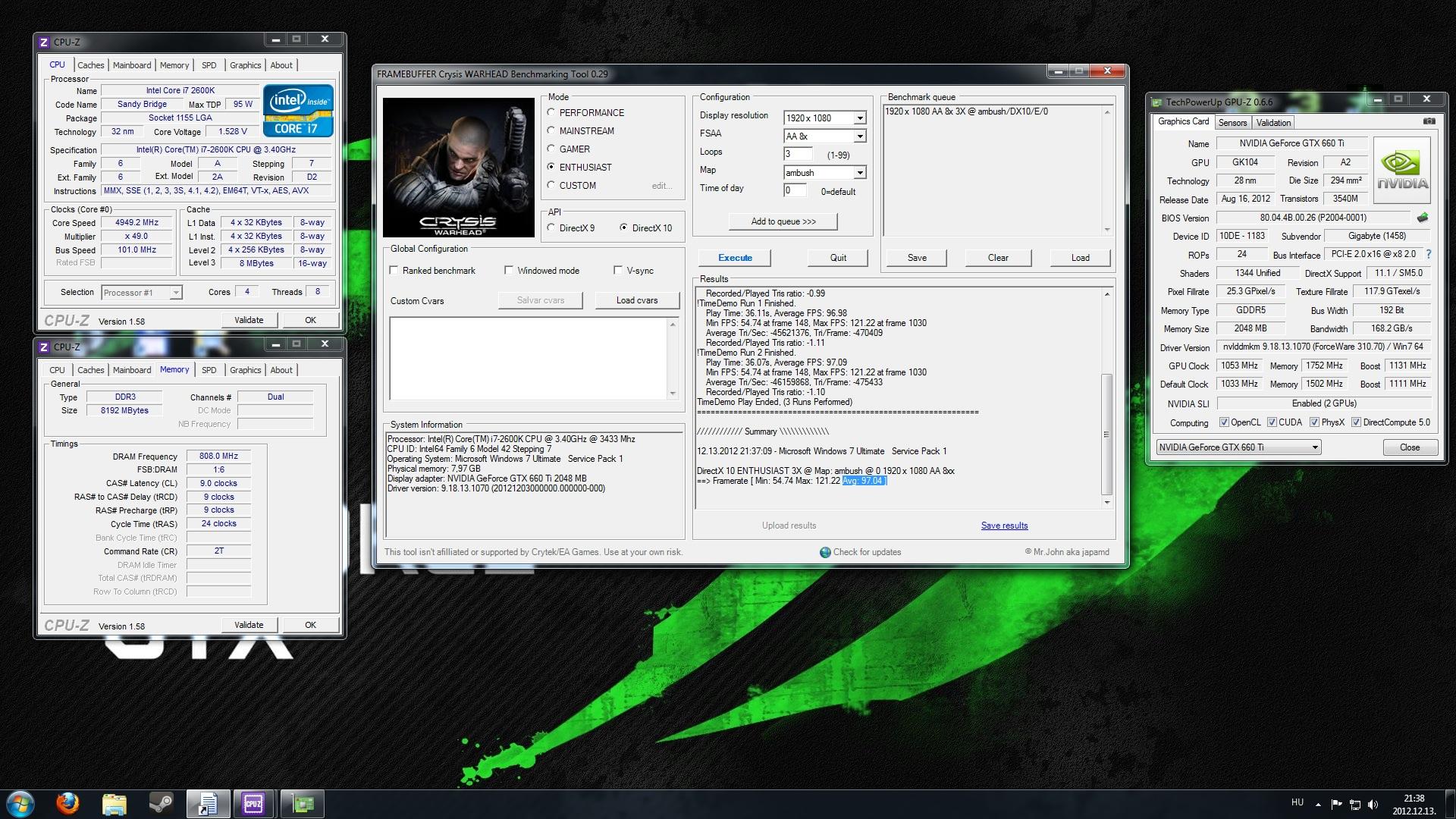
Task: Click the Custom Cvars box scrollbar
Action: pos(673,359)
